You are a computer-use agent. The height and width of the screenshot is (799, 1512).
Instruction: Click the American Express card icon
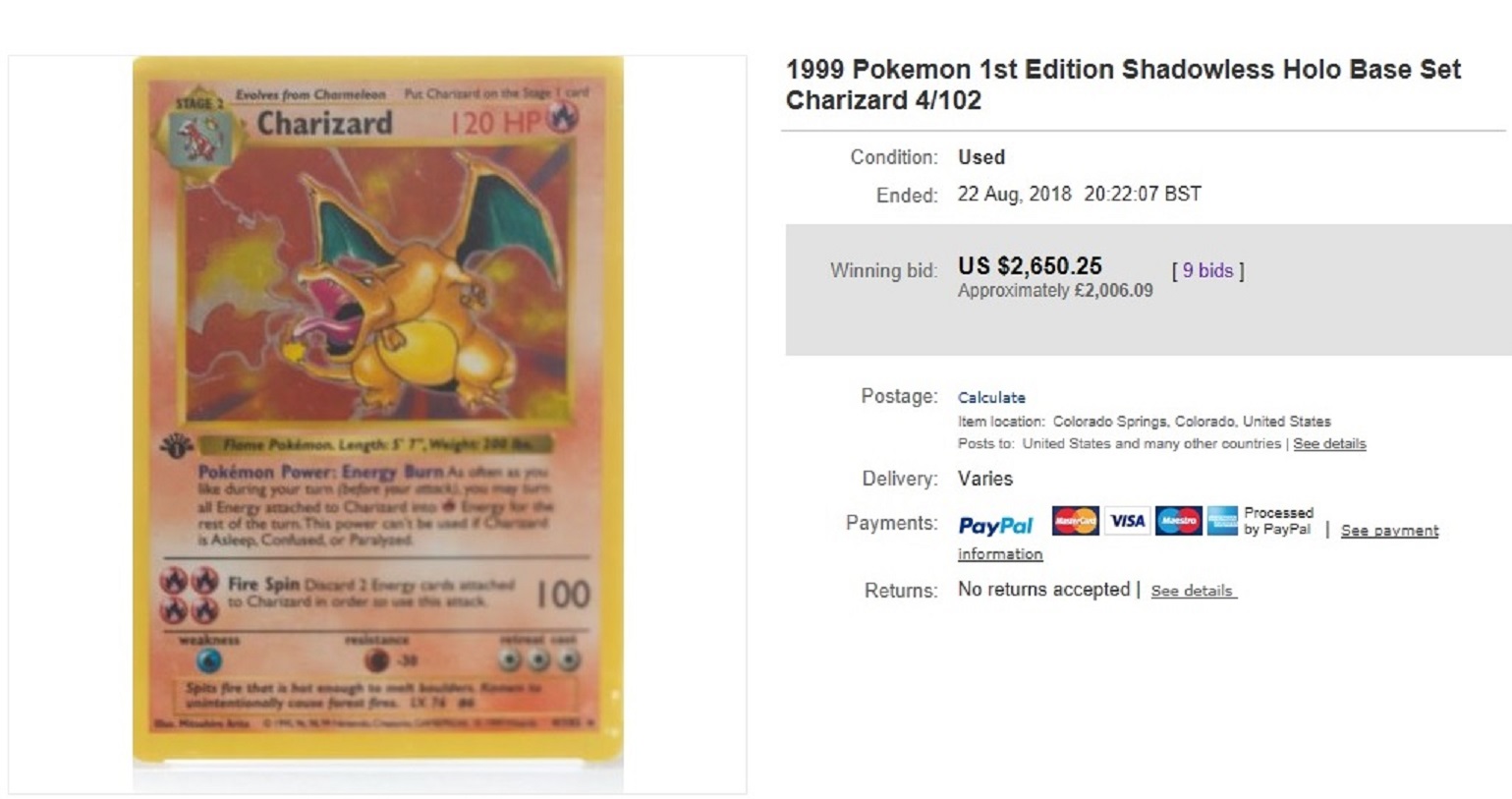1222,521
